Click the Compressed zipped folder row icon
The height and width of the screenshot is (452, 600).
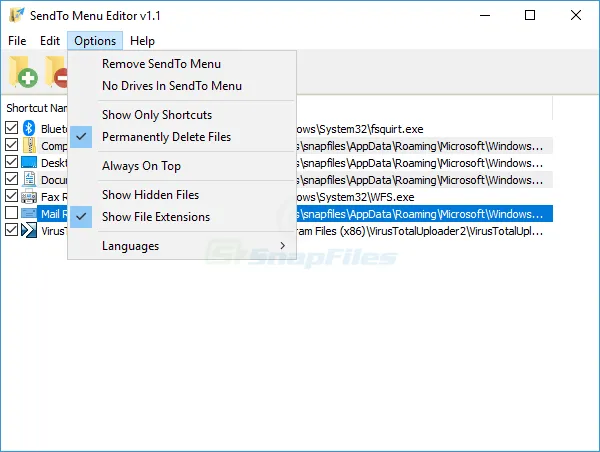(x=29, y=145)
